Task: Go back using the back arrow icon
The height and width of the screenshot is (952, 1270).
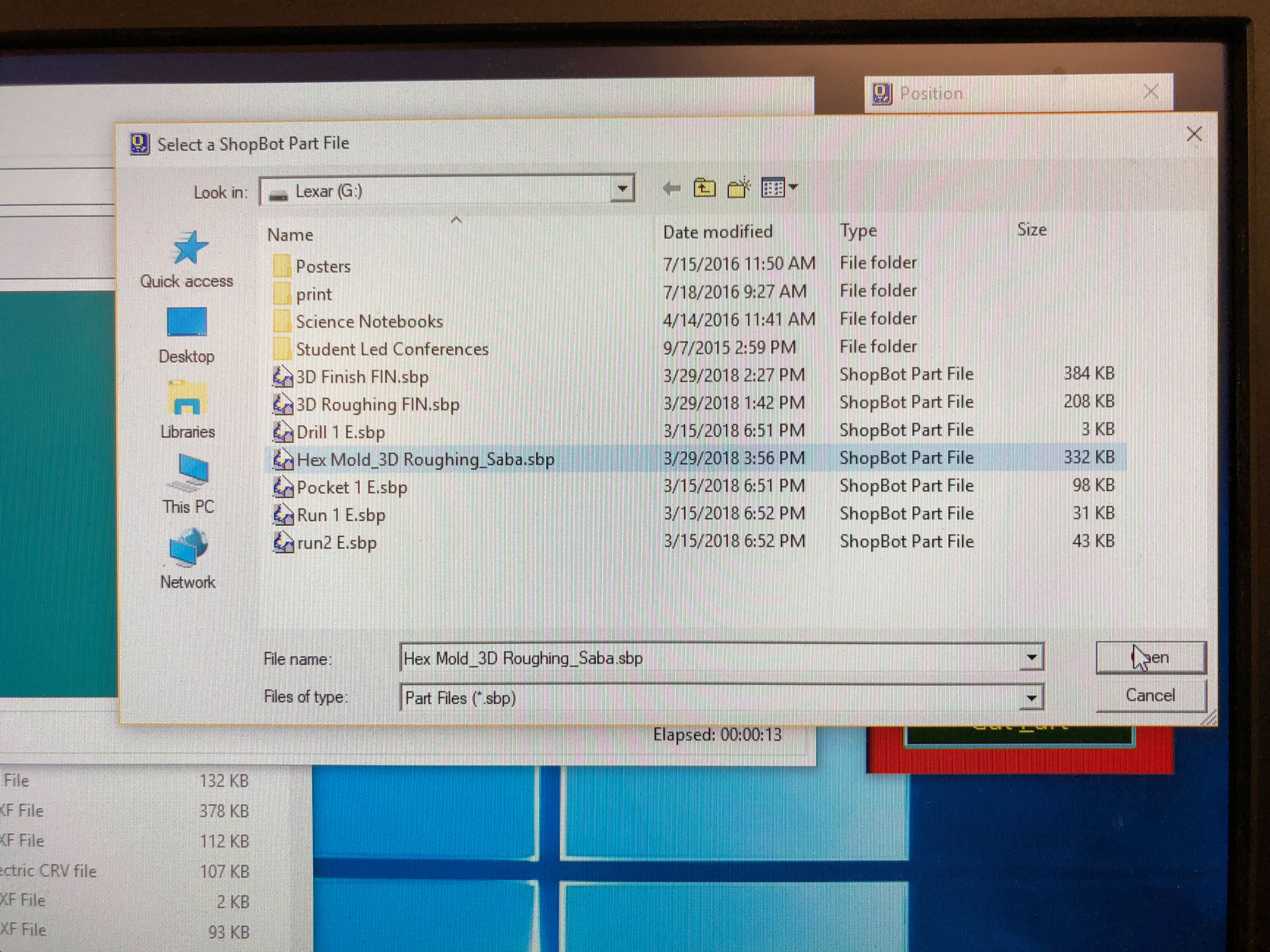Action: (x=671, y=189)
